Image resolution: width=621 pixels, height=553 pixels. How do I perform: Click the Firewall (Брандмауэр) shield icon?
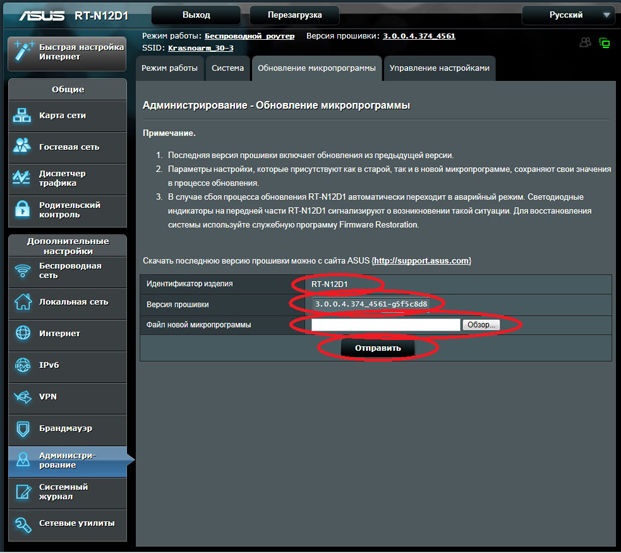23,429
